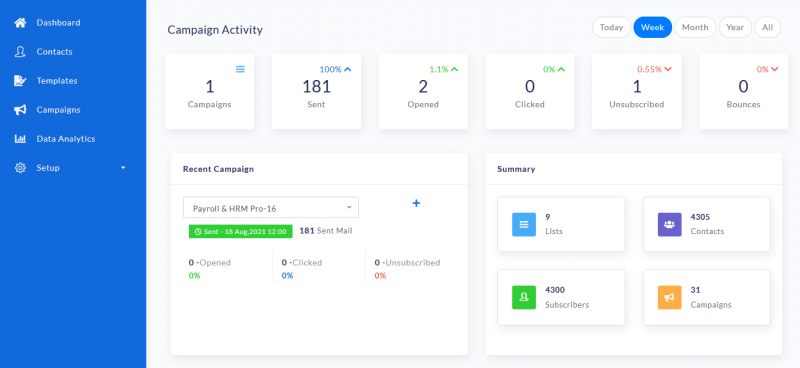This screenshot has height=368, width=800.
Task: Click the green Sent - 18 Aug,2021 badge
Action: point(240,231)
